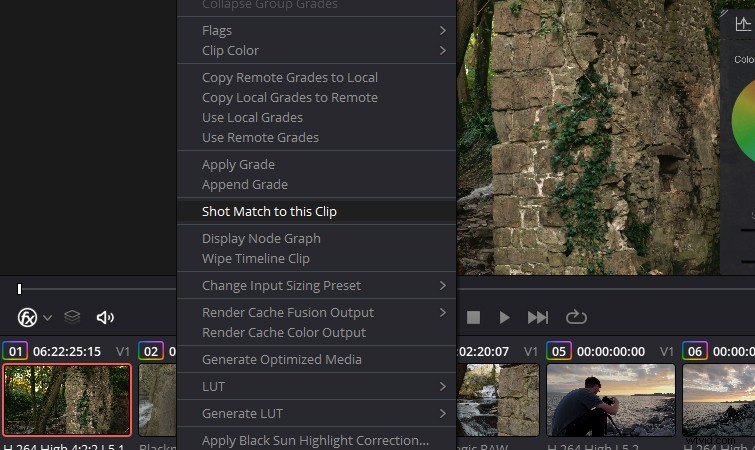Click timecode 06:22:25:15 of clip 01
This screenshot has width=755, height=450.
coord(67,352)
